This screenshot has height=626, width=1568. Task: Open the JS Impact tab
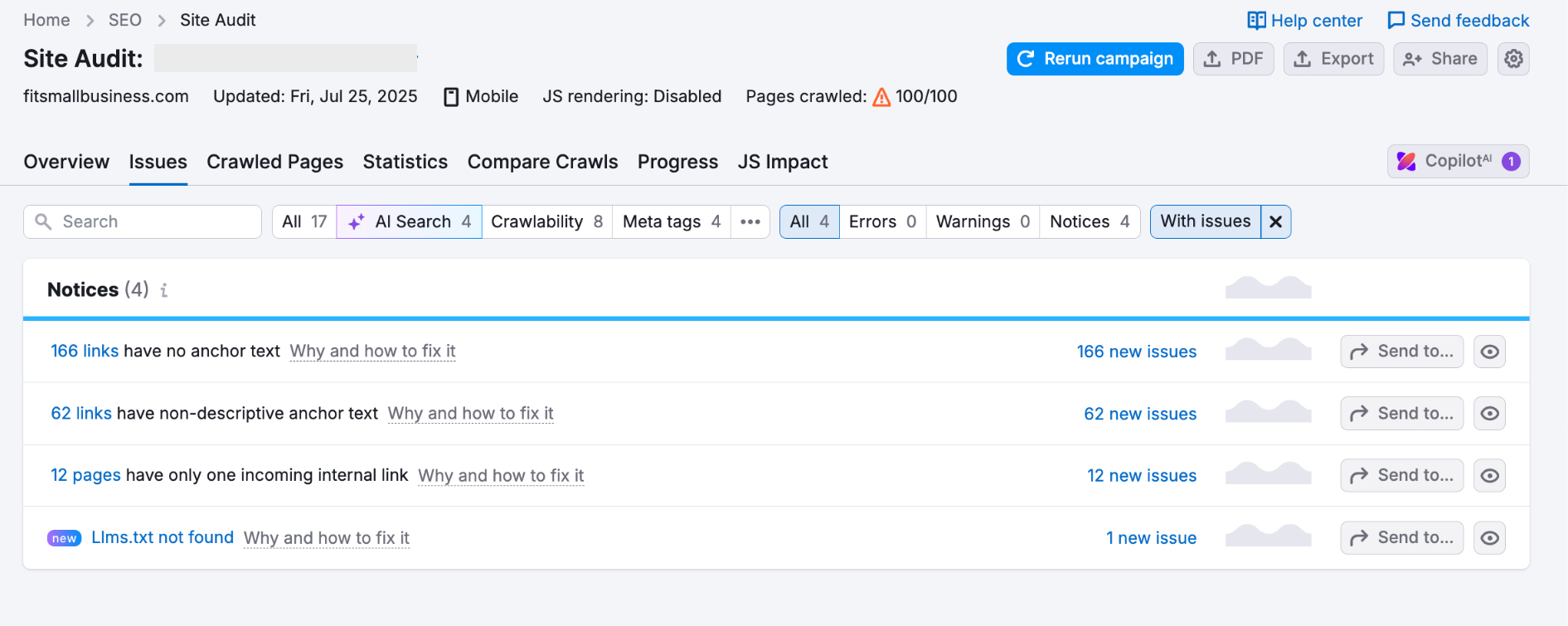pos(783,162)
